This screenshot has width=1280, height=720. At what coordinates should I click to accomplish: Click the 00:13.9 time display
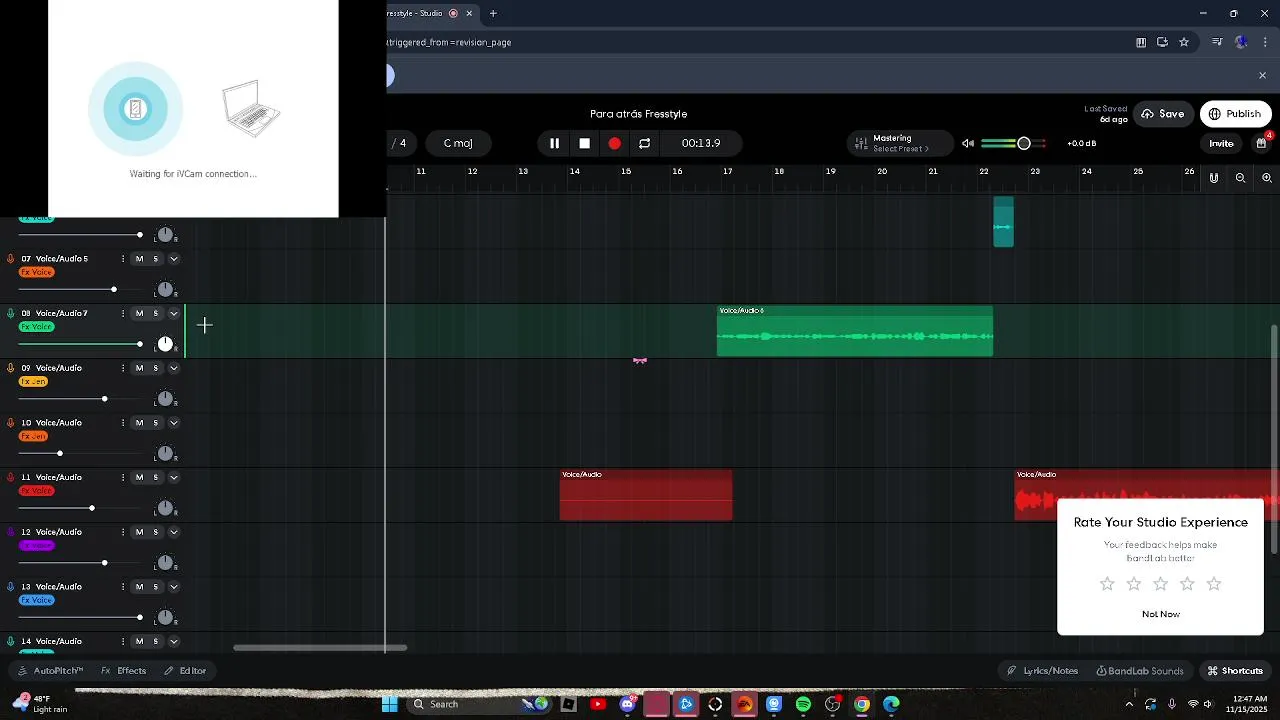click(x=701, y=143)
